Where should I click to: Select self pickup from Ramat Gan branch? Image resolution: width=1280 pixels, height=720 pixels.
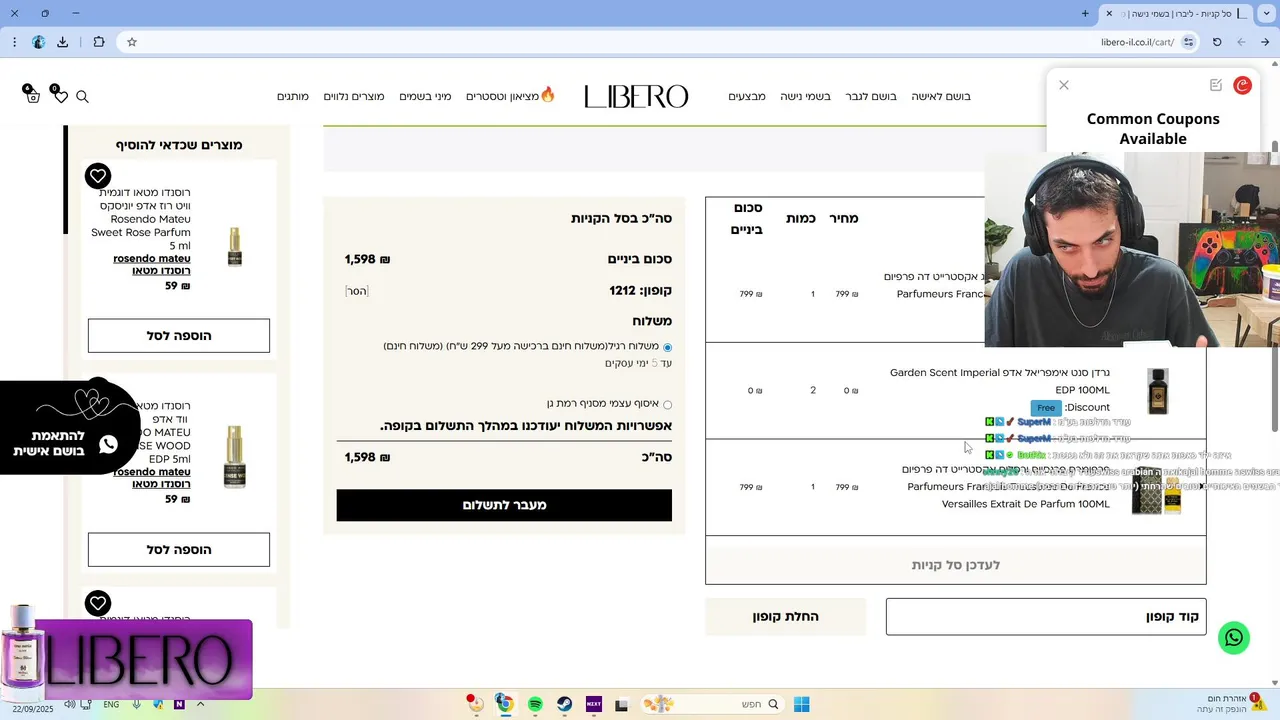click(x=667, y=405)
